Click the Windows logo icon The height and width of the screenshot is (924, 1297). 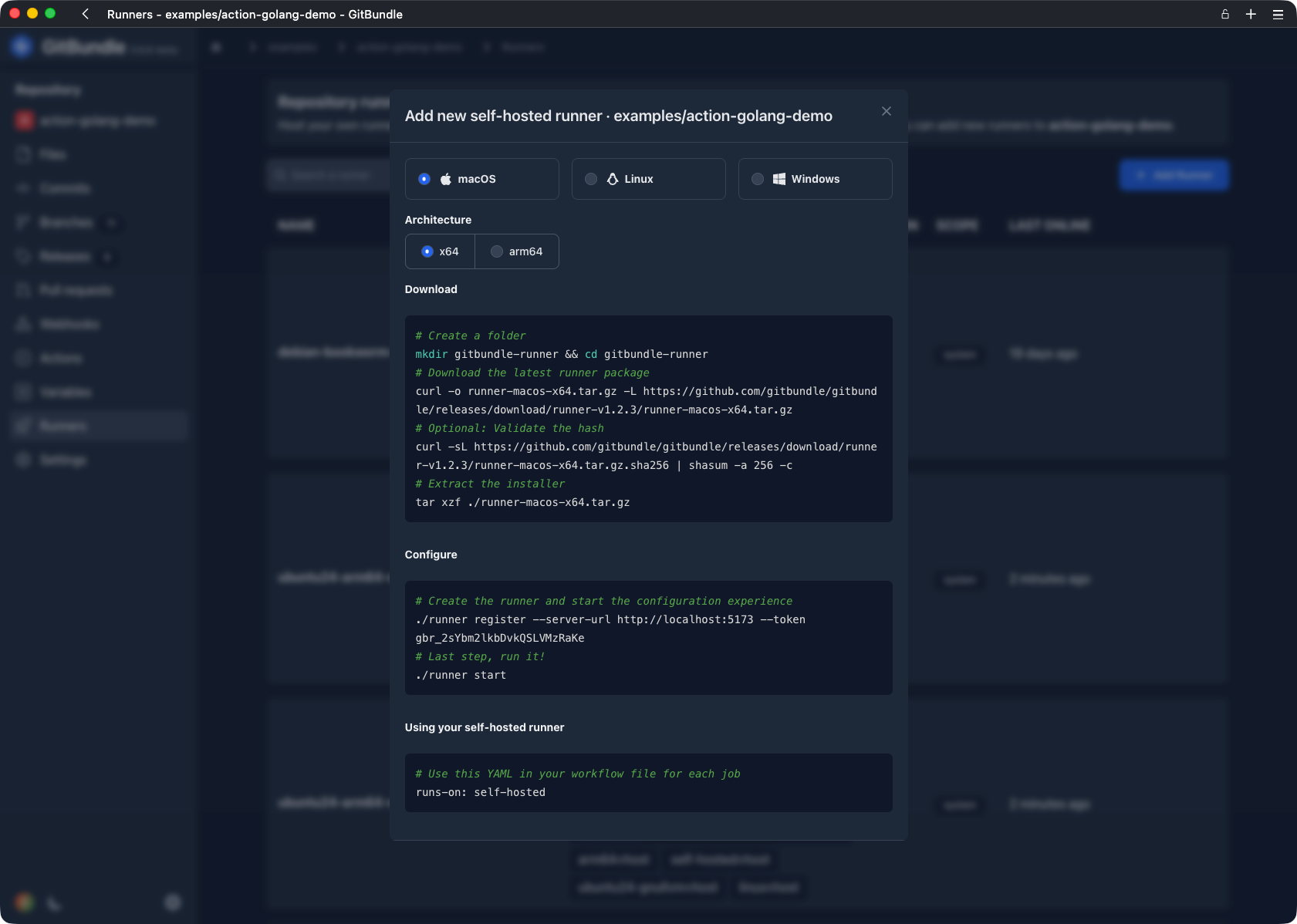click(779, 179)
